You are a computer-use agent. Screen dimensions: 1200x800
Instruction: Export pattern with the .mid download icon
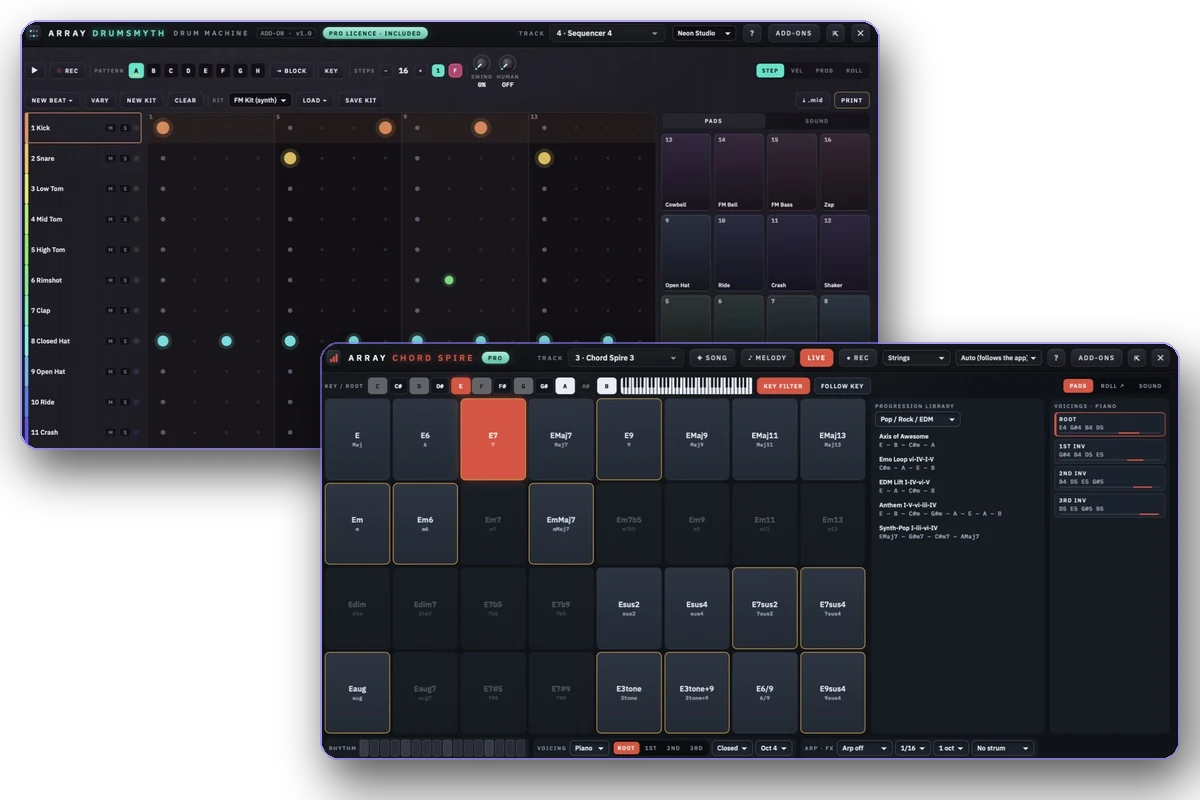click(x=812, y=100)
